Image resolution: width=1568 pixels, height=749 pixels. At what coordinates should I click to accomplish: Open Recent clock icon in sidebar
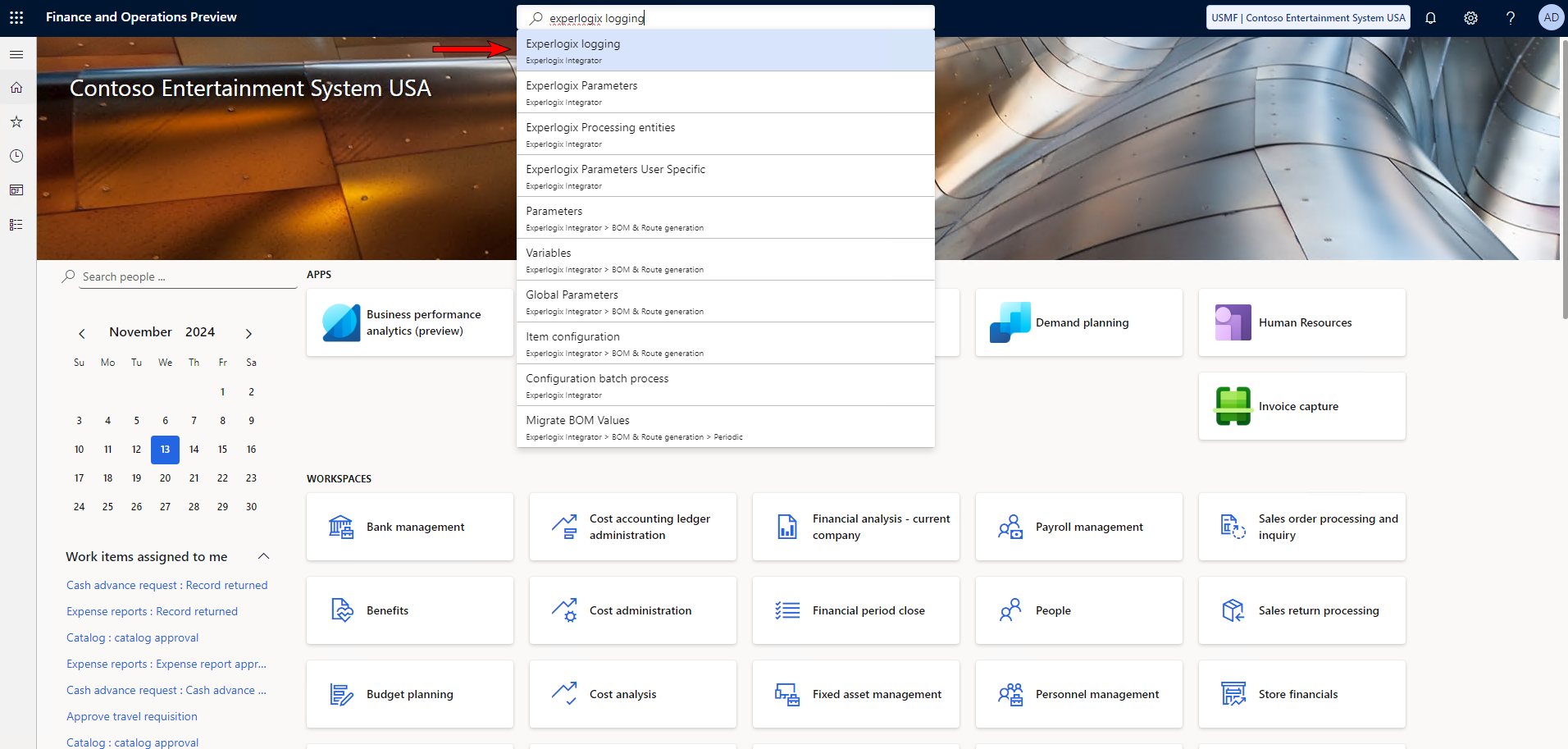click(x=16, y=156)
